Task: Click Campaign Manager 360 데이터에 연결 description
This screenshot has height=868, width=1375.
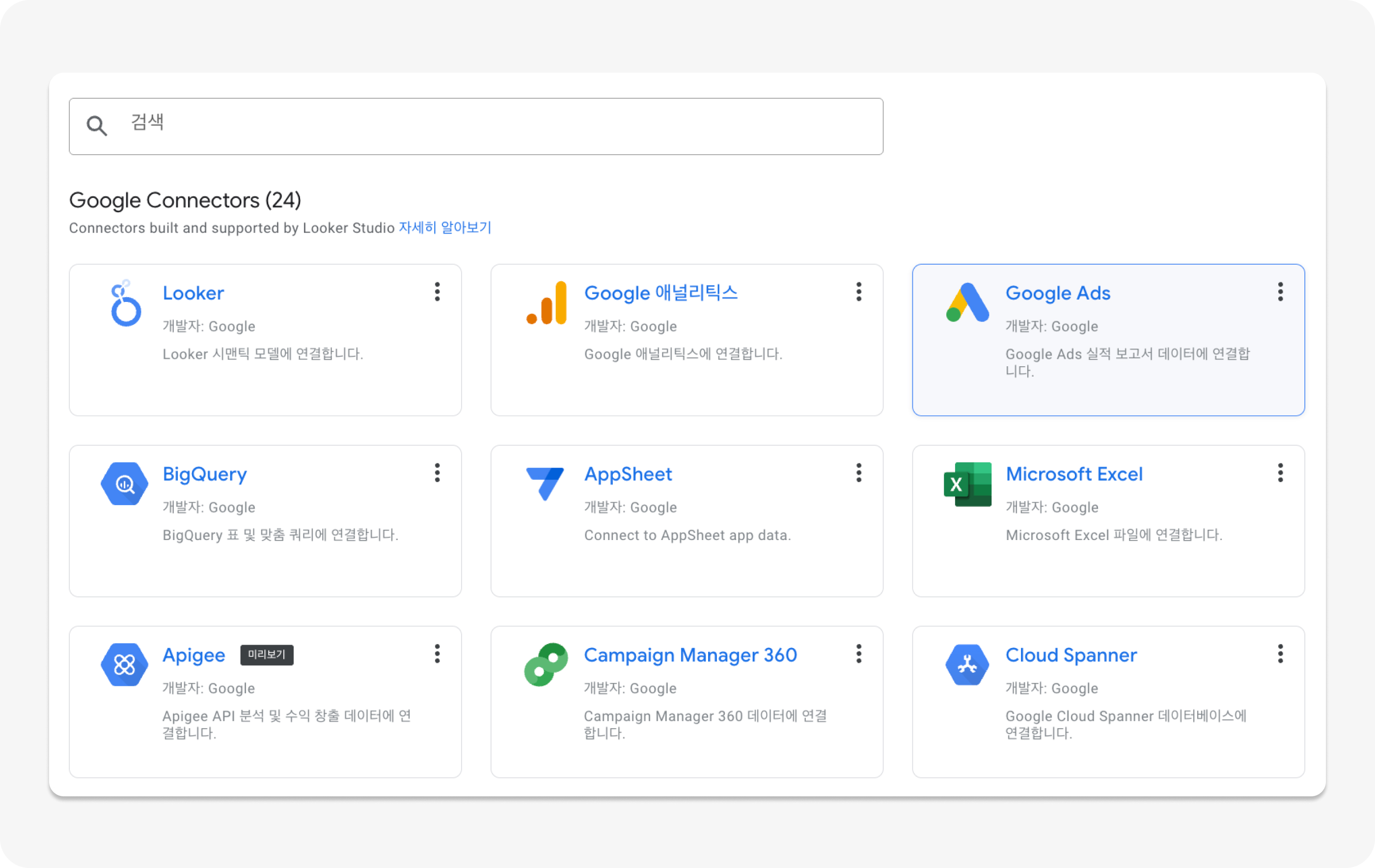Action: tap(705, 724)
